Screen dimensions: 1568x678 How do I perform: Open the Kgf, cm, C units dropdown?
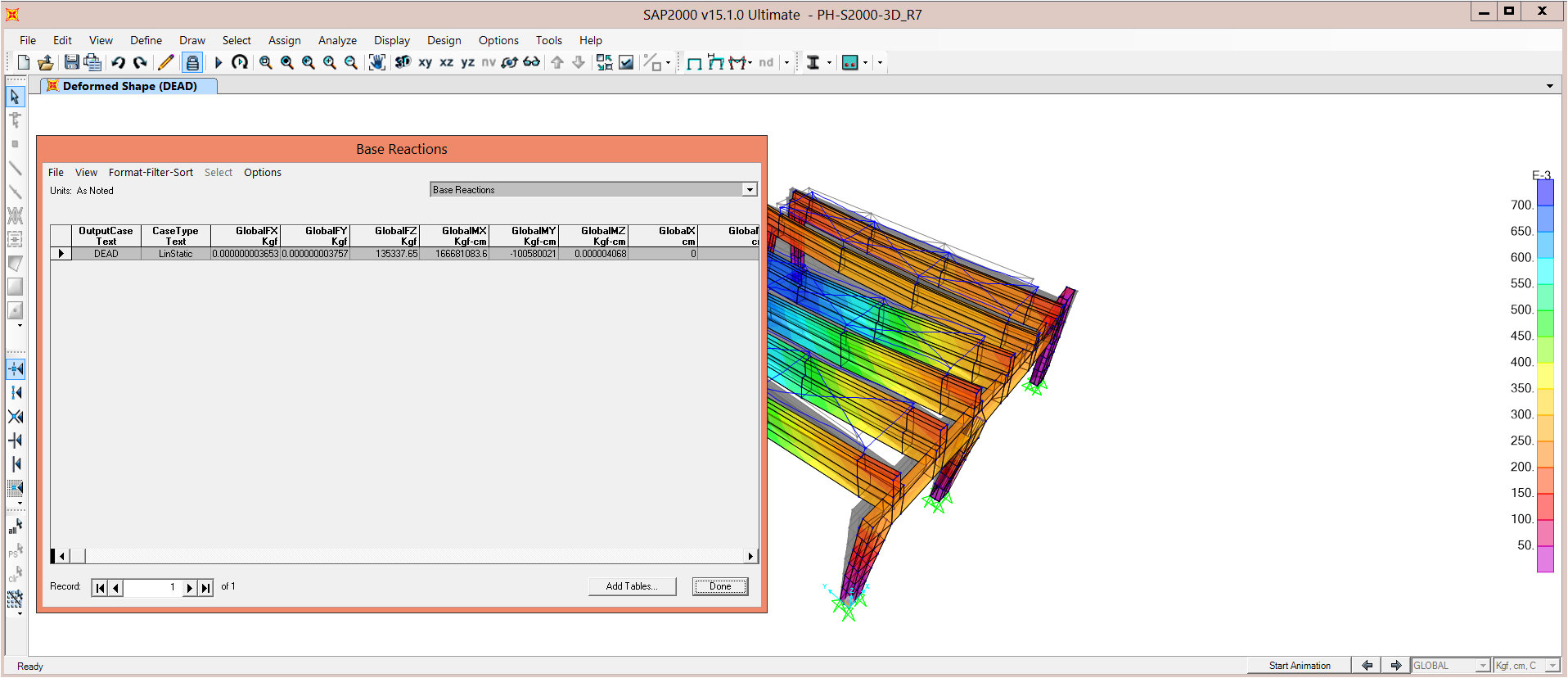pos(1552,666)
